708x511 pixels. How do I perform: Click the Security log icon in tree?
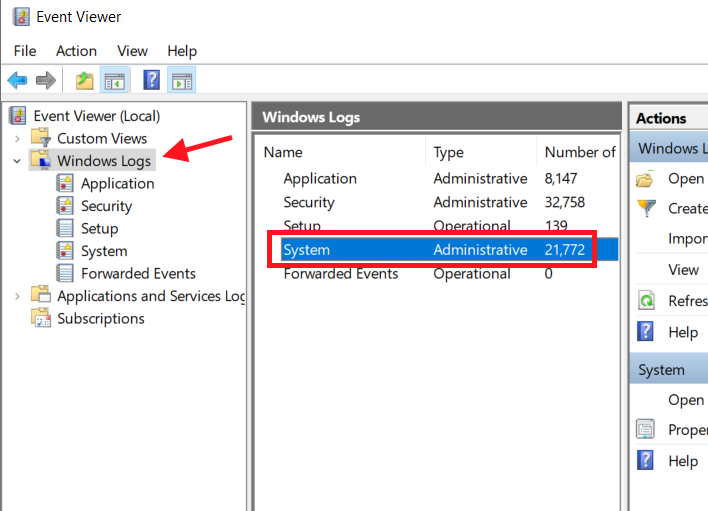click(x=65, y=206)
